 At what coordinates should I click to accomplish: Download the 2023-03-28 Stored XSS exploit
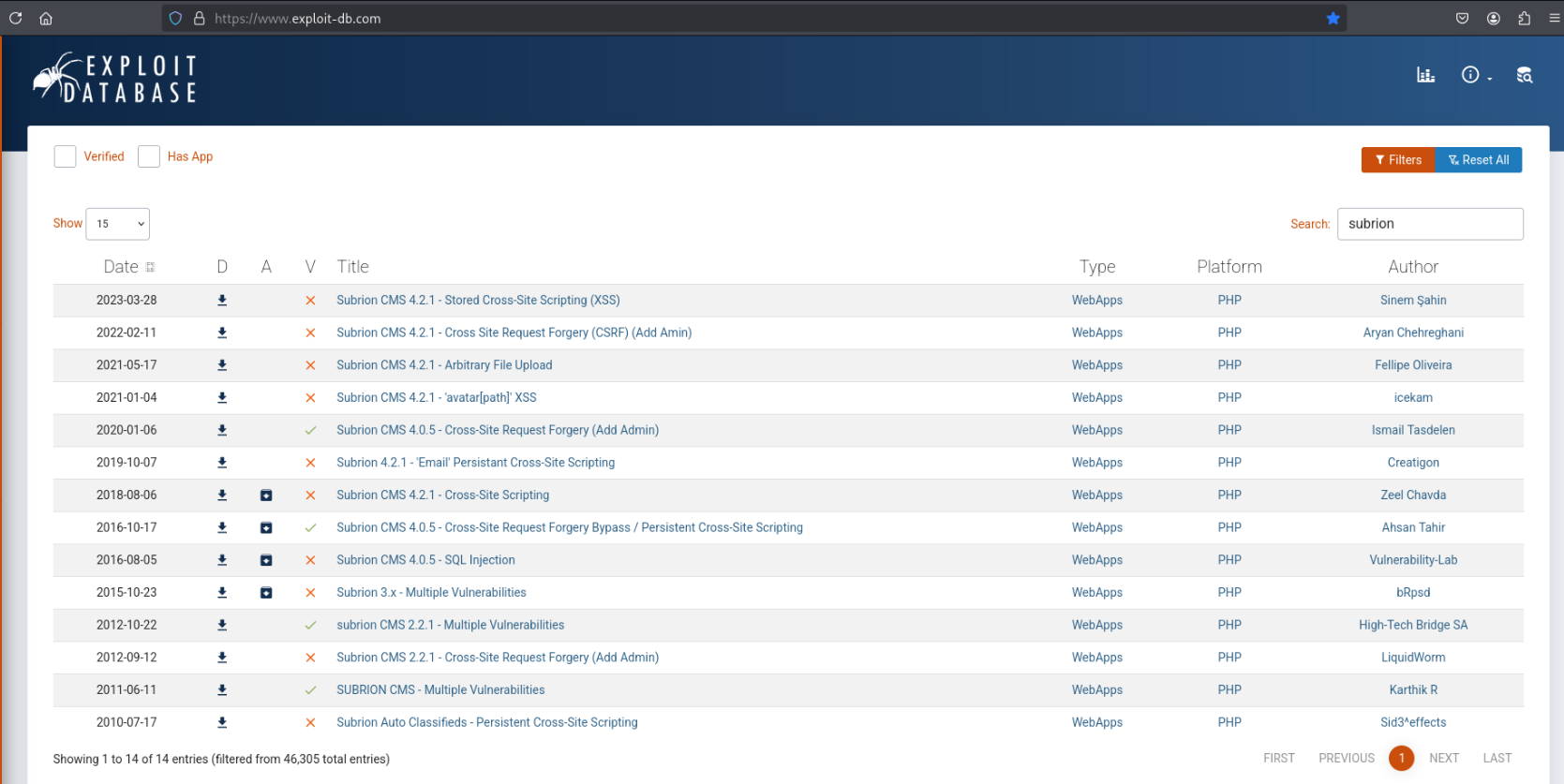point(222,301)
